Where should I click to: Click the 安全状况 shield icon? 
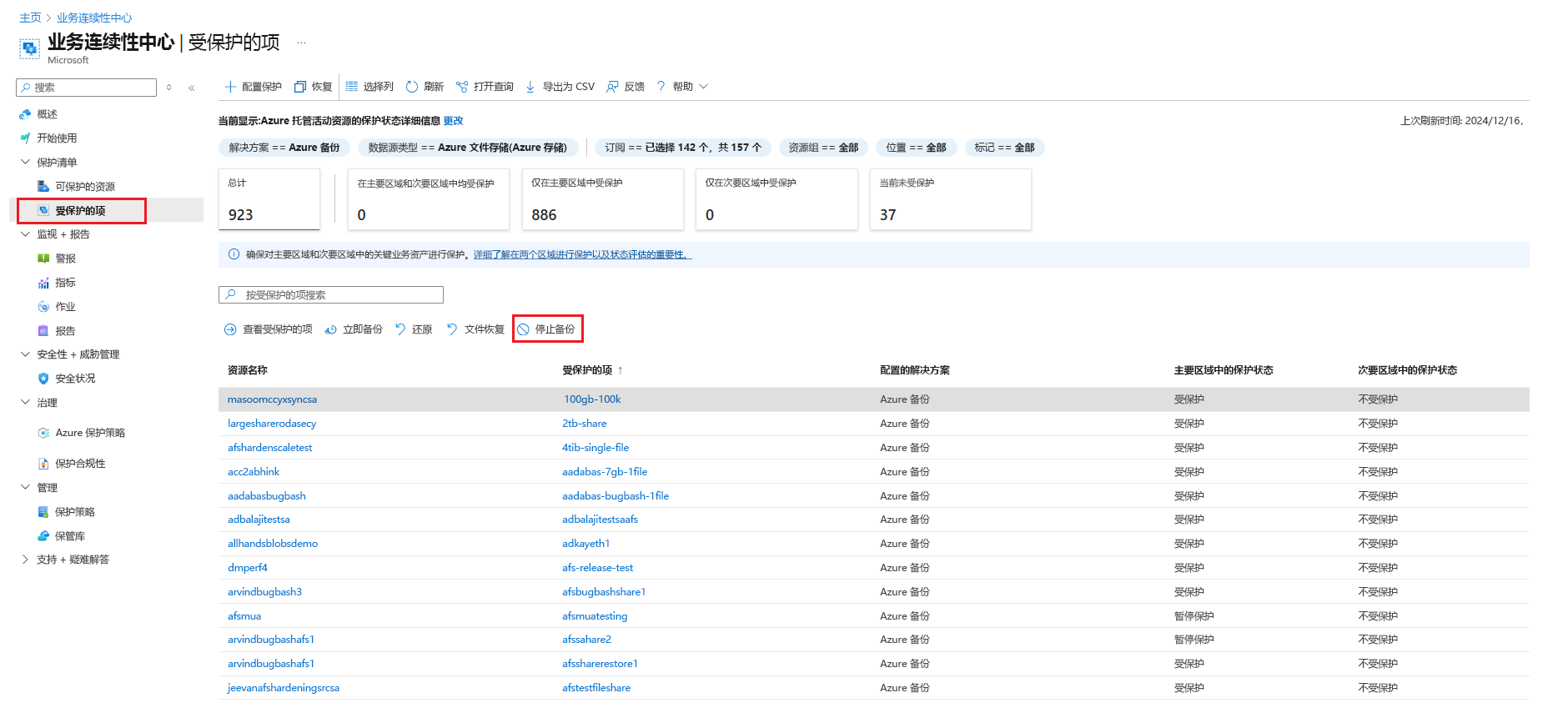(x=43, y=379)
